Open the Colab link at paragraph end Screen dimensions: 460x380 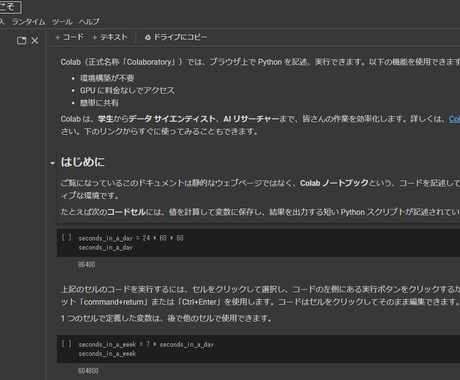point(454,119)
